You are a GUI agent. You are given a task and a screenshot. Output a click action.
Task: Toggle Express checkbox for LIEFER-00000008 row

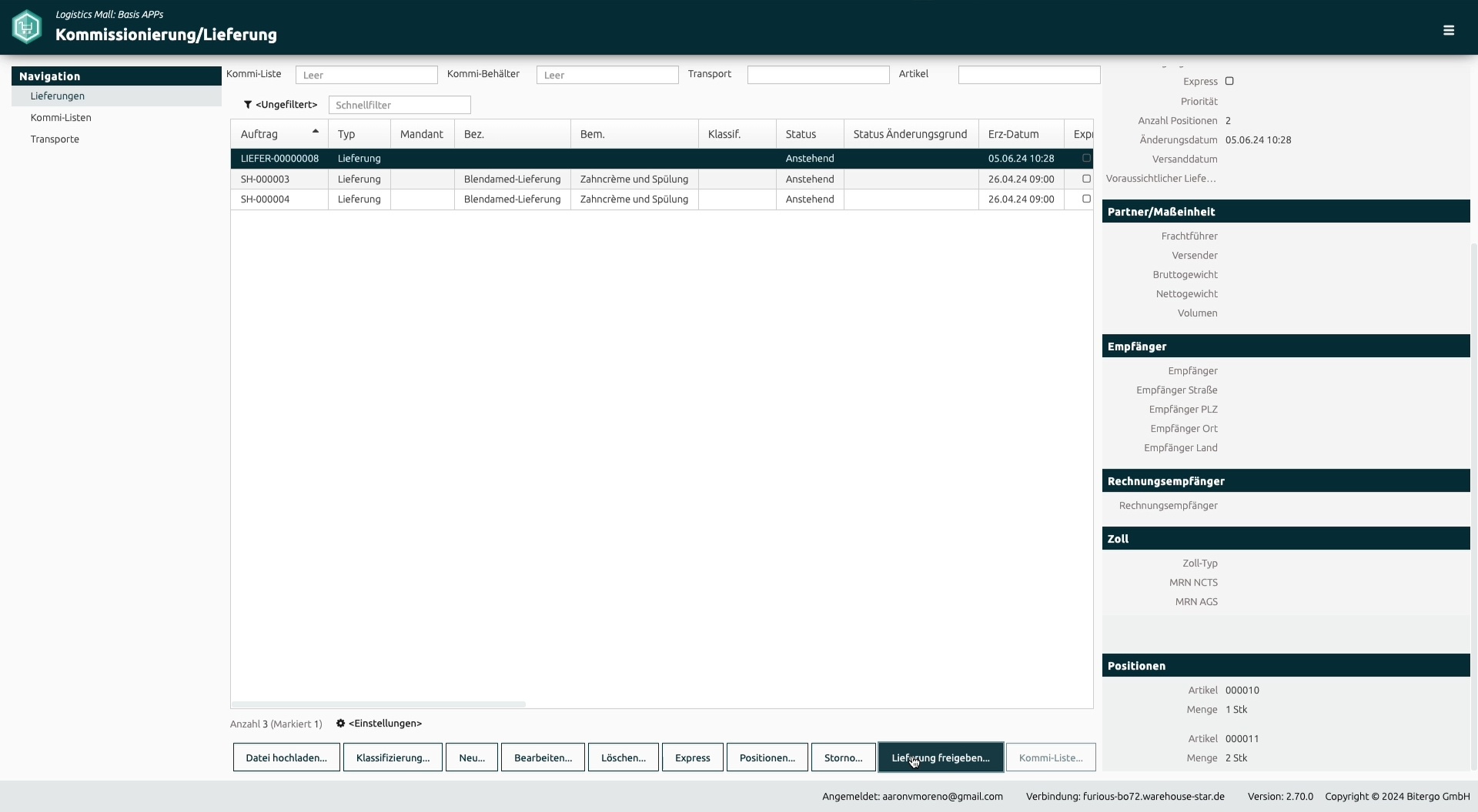1086,158
